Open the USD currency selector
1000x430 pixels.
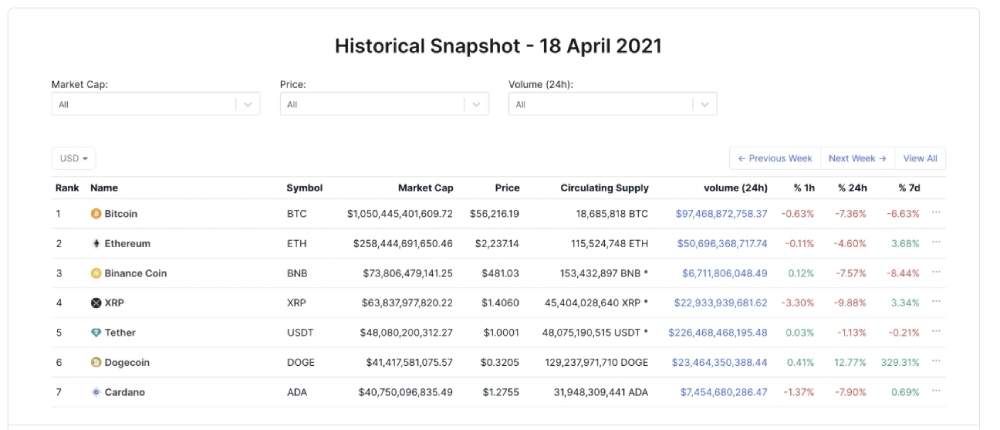pyautogui.click(x=74, y=159)
